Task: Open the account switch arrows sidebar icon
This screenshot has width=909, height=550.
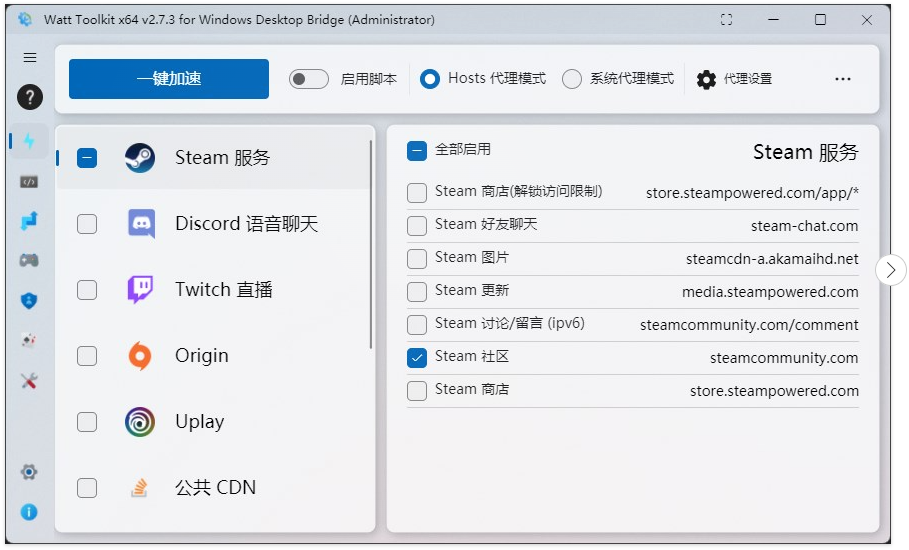Action: coord(29,221)
